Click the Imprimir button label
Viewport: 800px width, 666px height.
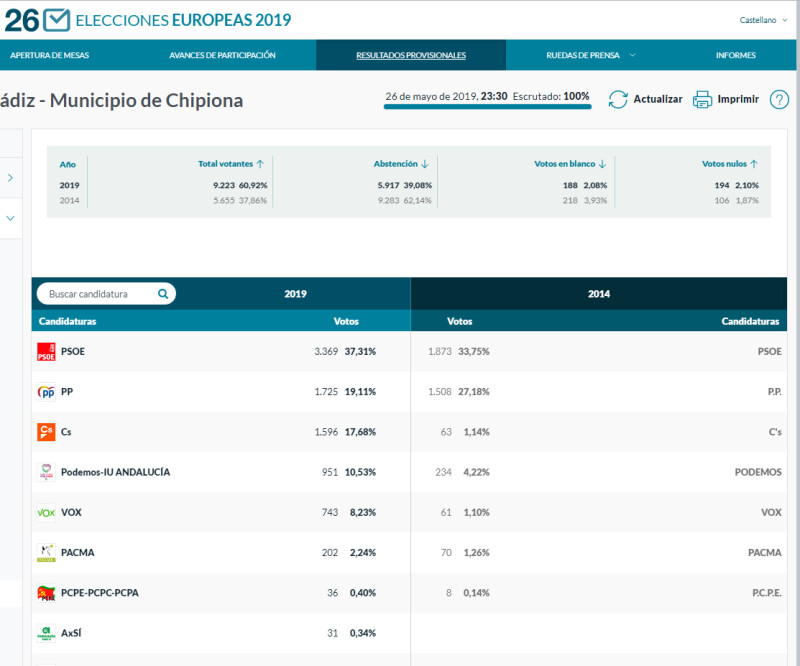(x=738, y=99)
